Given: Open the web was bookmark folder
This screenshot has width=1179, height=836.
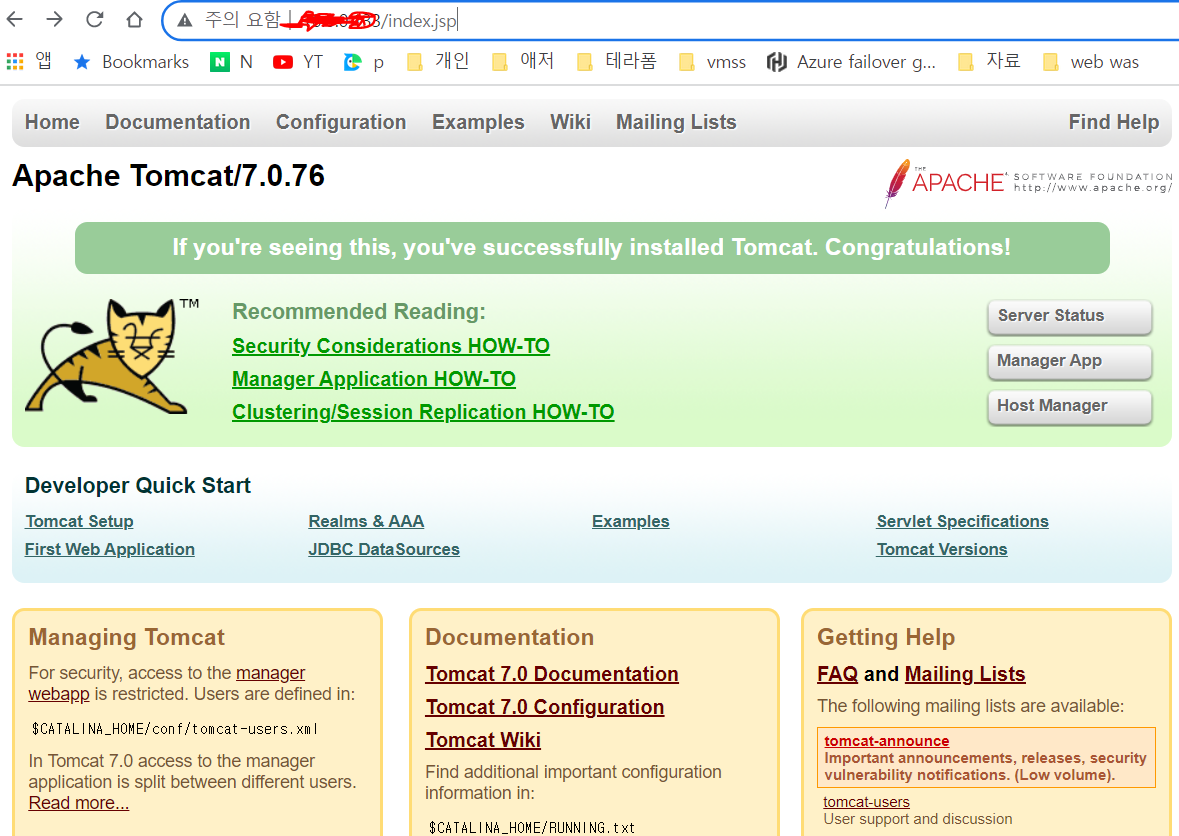Looking at the screenshot, I should (1092, 62).
